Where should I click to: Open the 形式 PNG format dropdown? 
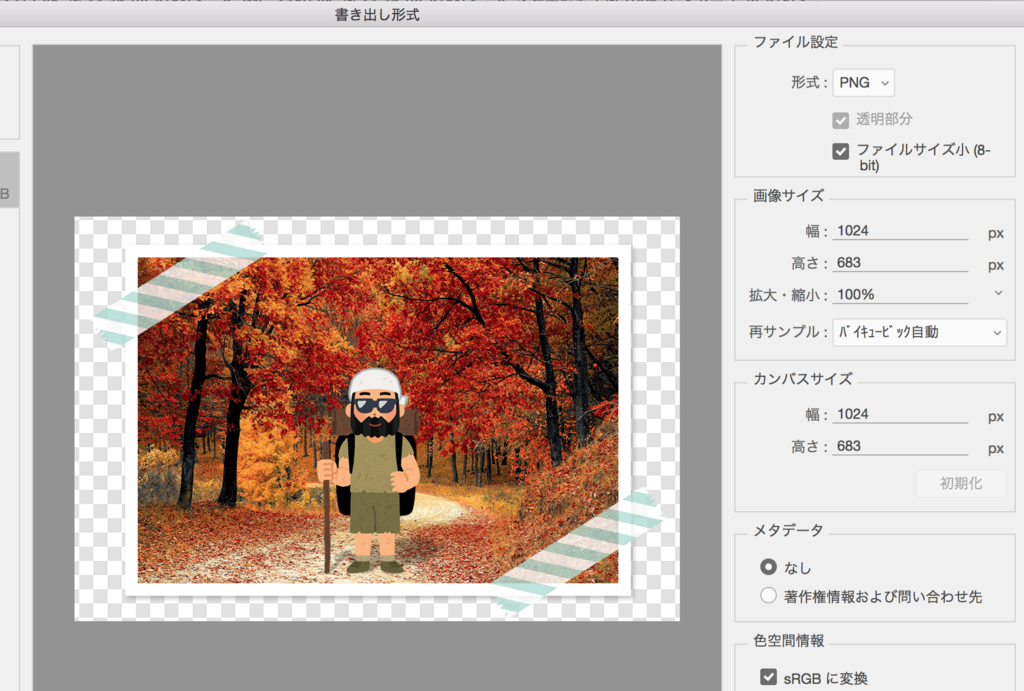click(863, 83)
